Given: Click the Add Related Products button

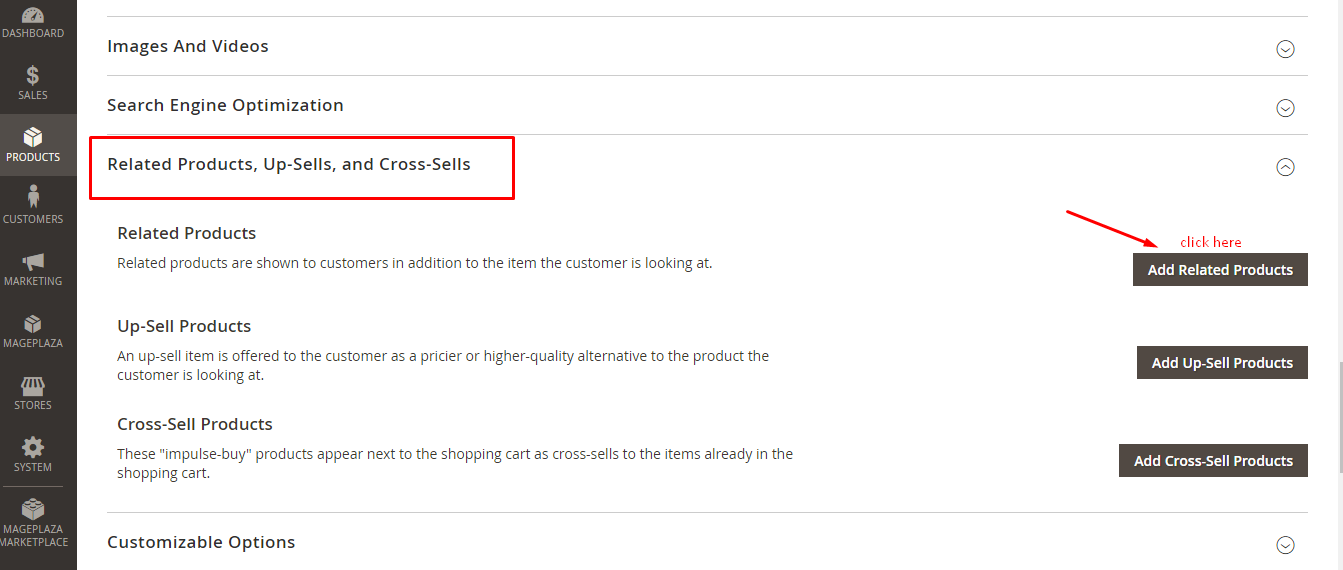Looking at the screenshot, I should [x=1220, y=270].
